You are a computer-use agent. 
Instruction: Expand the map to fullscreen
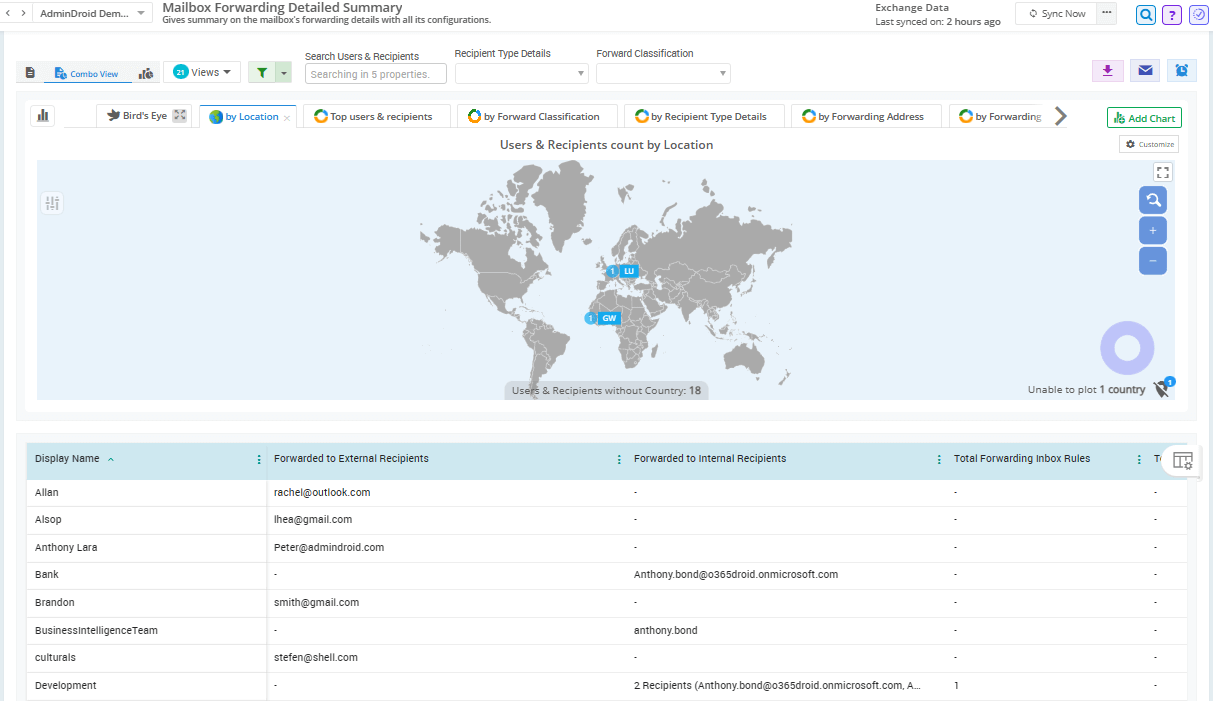pyautogui.click(x=1163, y=171)
